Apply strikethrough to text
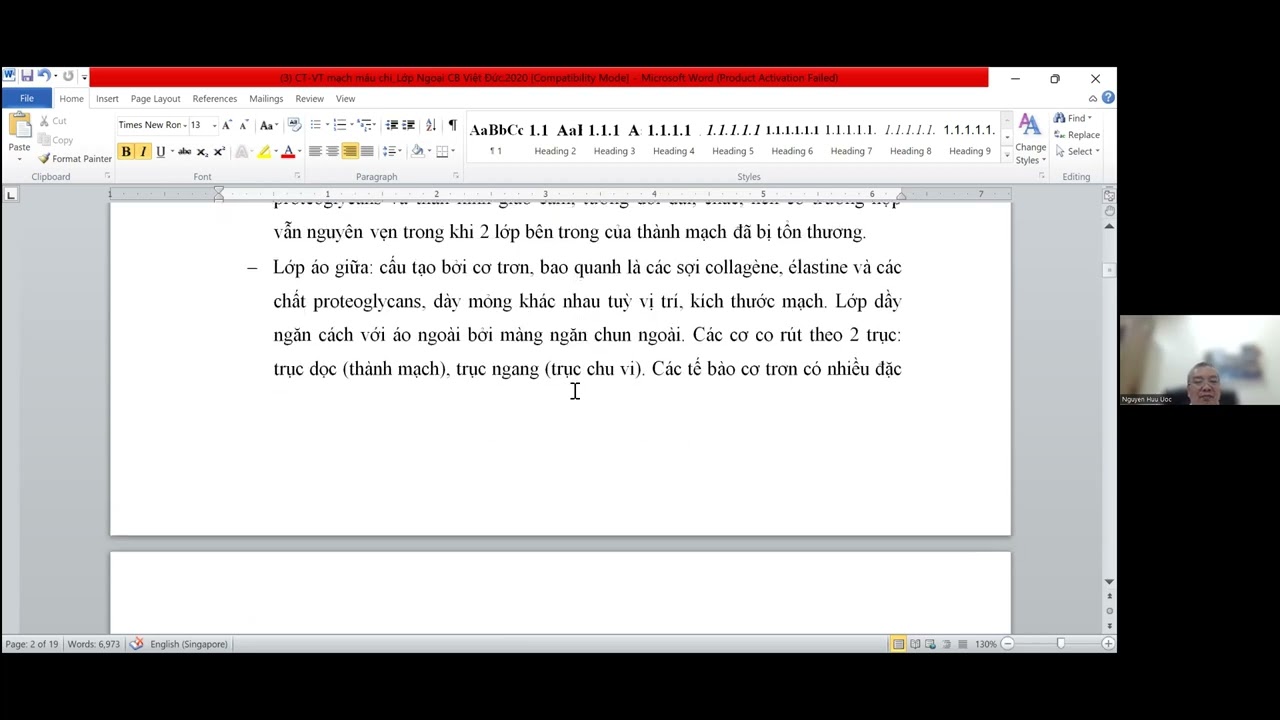This screenshot has width=1280, height=720. 184,152
